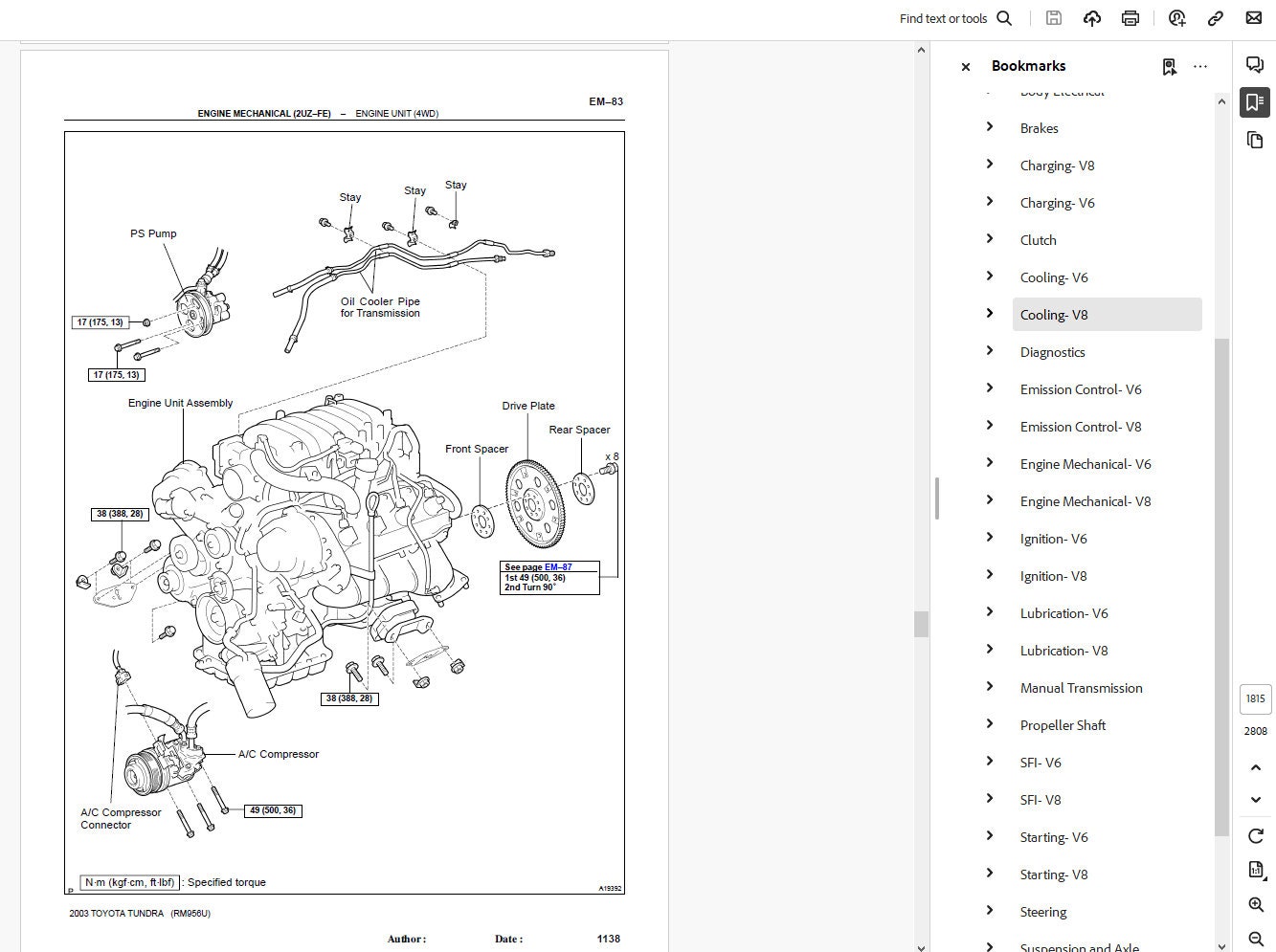Follow the EM–87 page link in the diagram
1276x952 pixels.
[558, 567]
